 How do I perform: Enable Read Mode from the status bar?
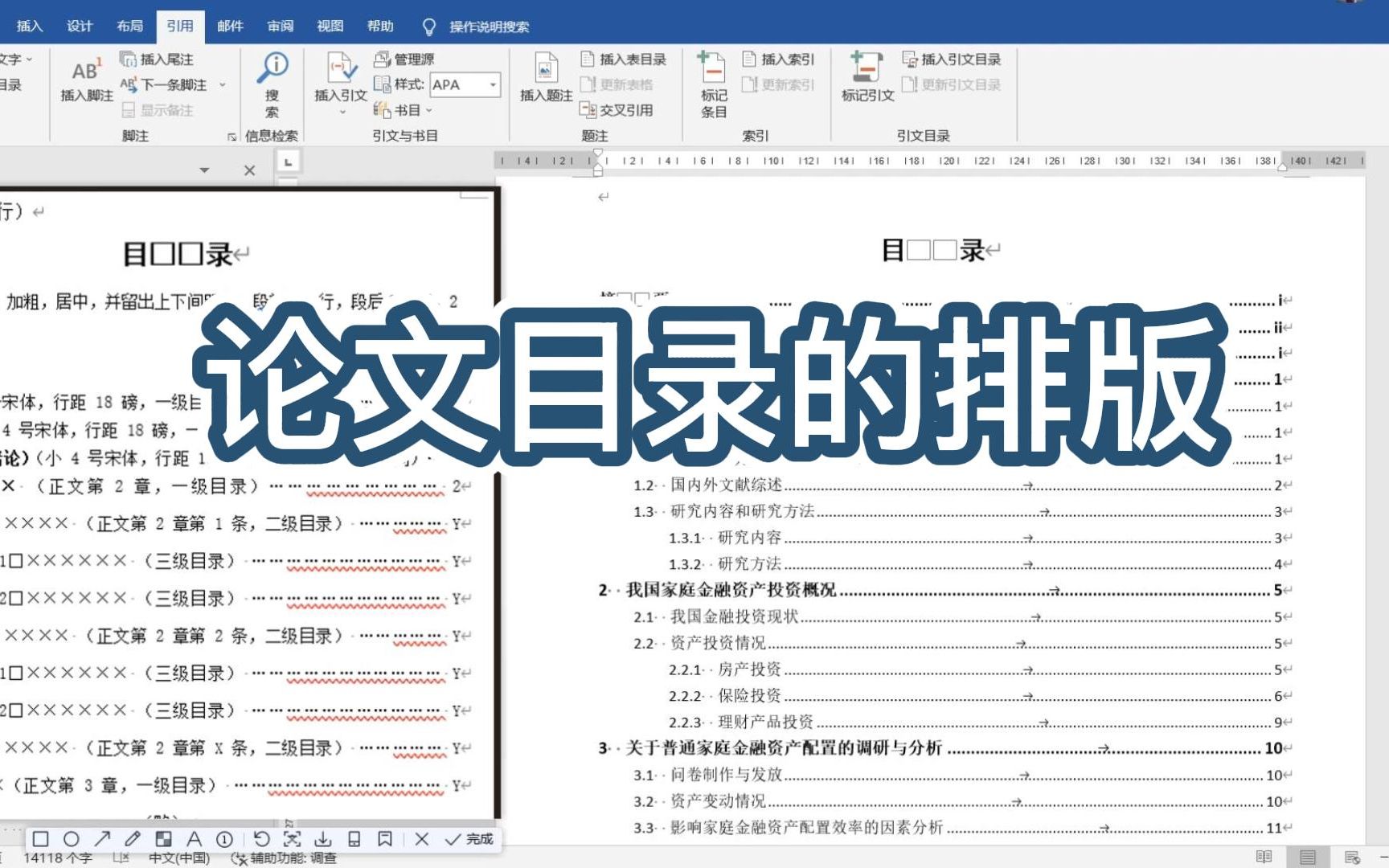(1264, 856)
